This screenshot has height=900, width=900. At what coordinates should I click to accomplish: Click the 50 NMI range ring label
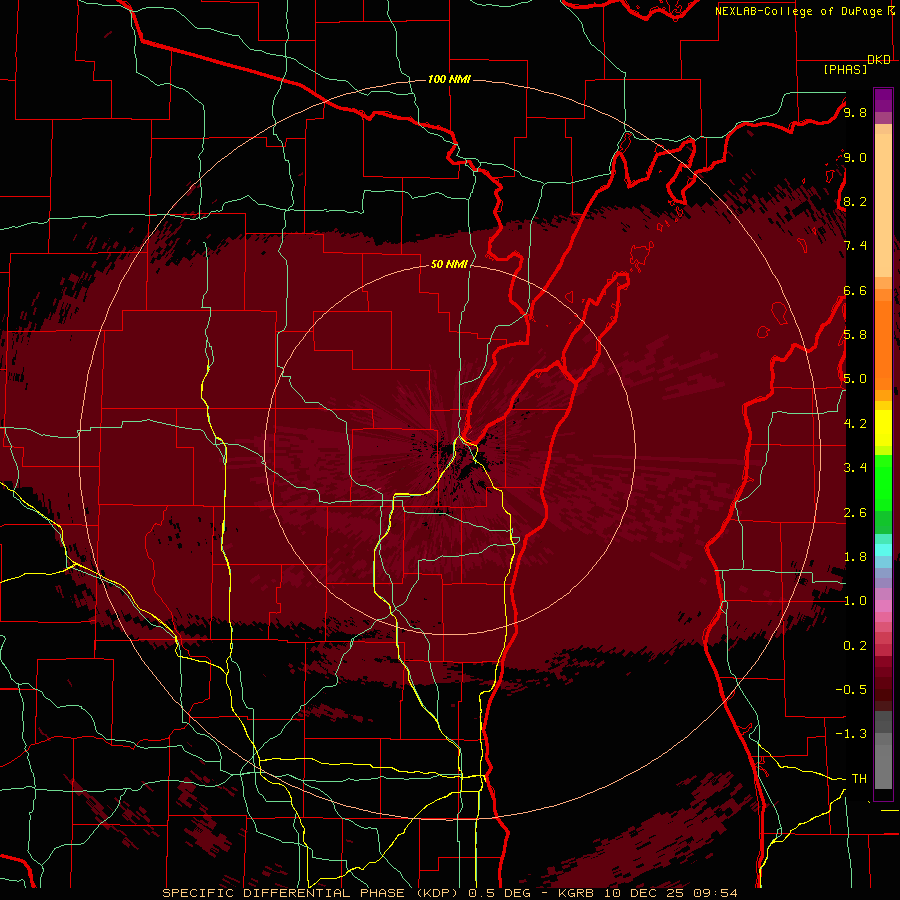point(449,264)
